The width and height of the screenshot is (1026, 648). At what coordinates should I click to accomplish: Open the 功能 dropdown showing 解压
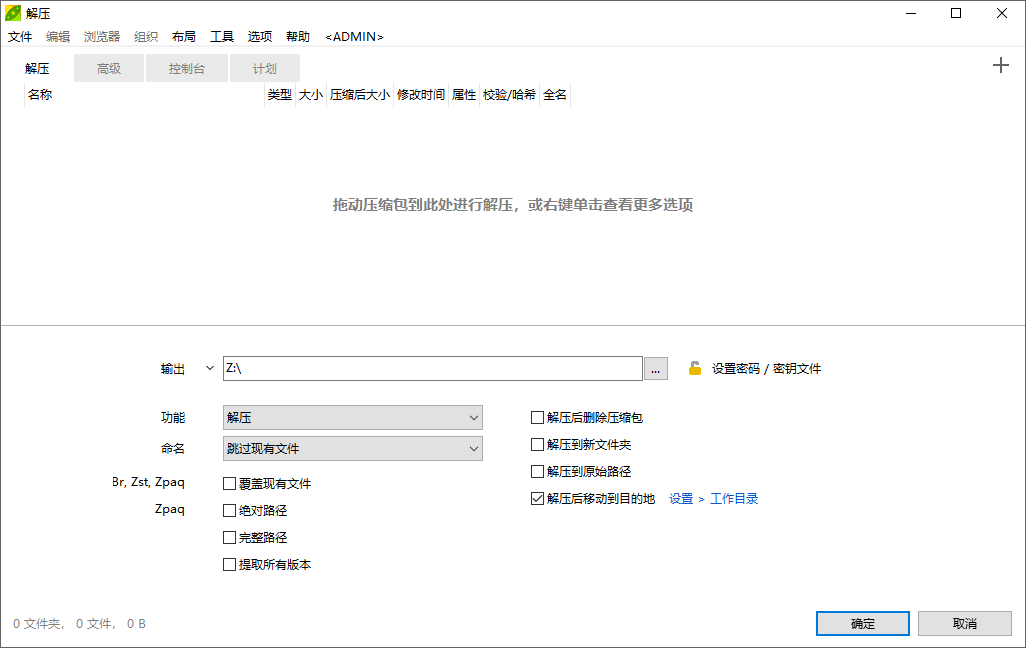click(x=352, y=417)
